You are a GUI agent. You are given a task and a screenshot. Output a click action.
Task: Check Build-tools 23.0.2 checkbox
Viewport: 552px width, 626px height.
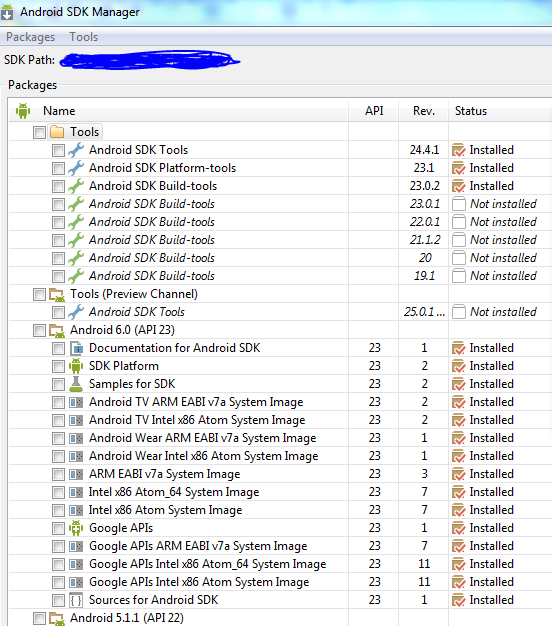click(x=58, y=186)
